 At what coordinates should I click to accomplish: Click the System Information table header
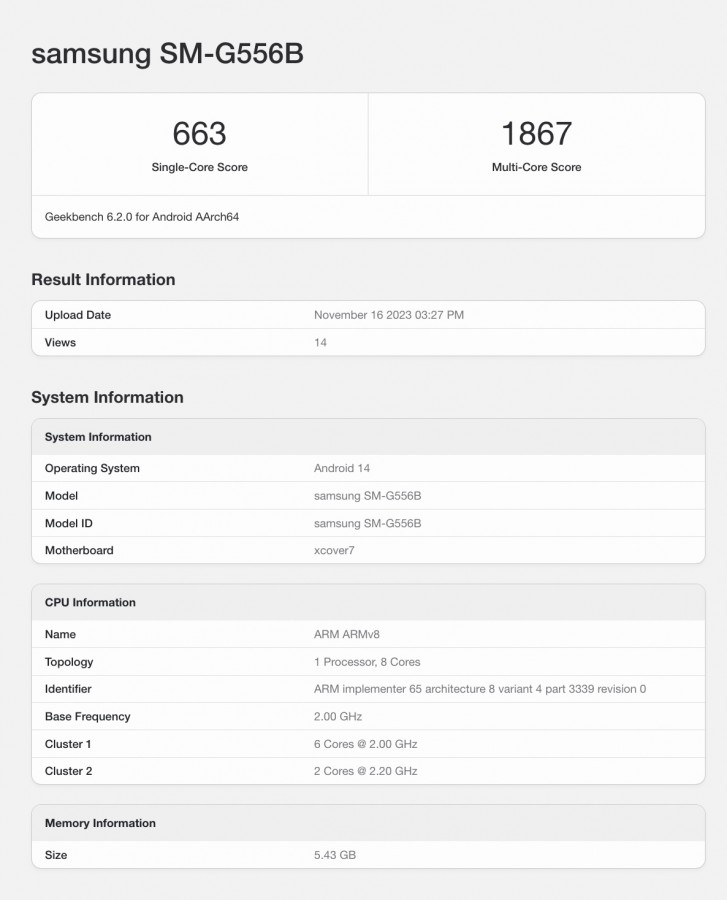click(98, 437)
